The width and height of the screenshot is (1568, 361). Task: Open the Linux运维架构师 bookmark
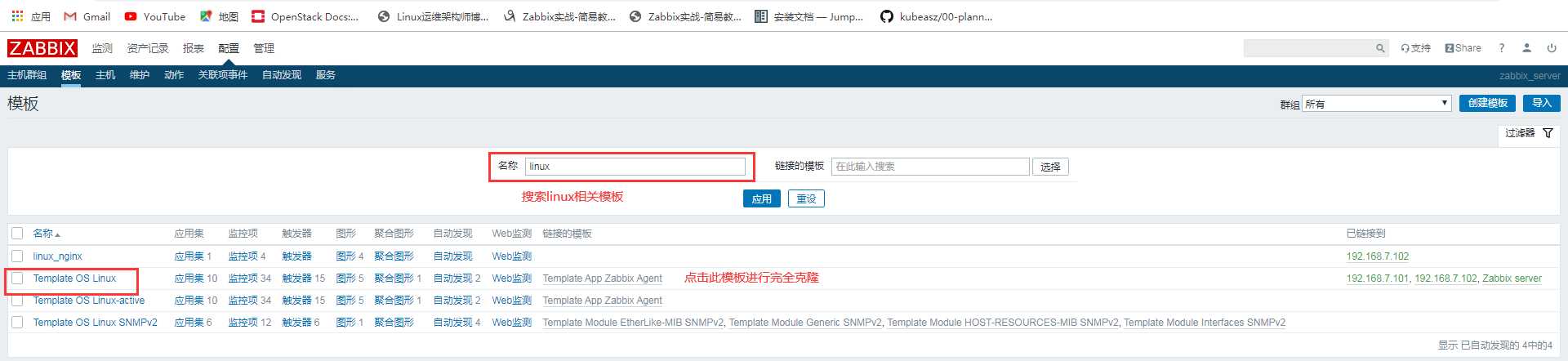[x=433, y=16]
